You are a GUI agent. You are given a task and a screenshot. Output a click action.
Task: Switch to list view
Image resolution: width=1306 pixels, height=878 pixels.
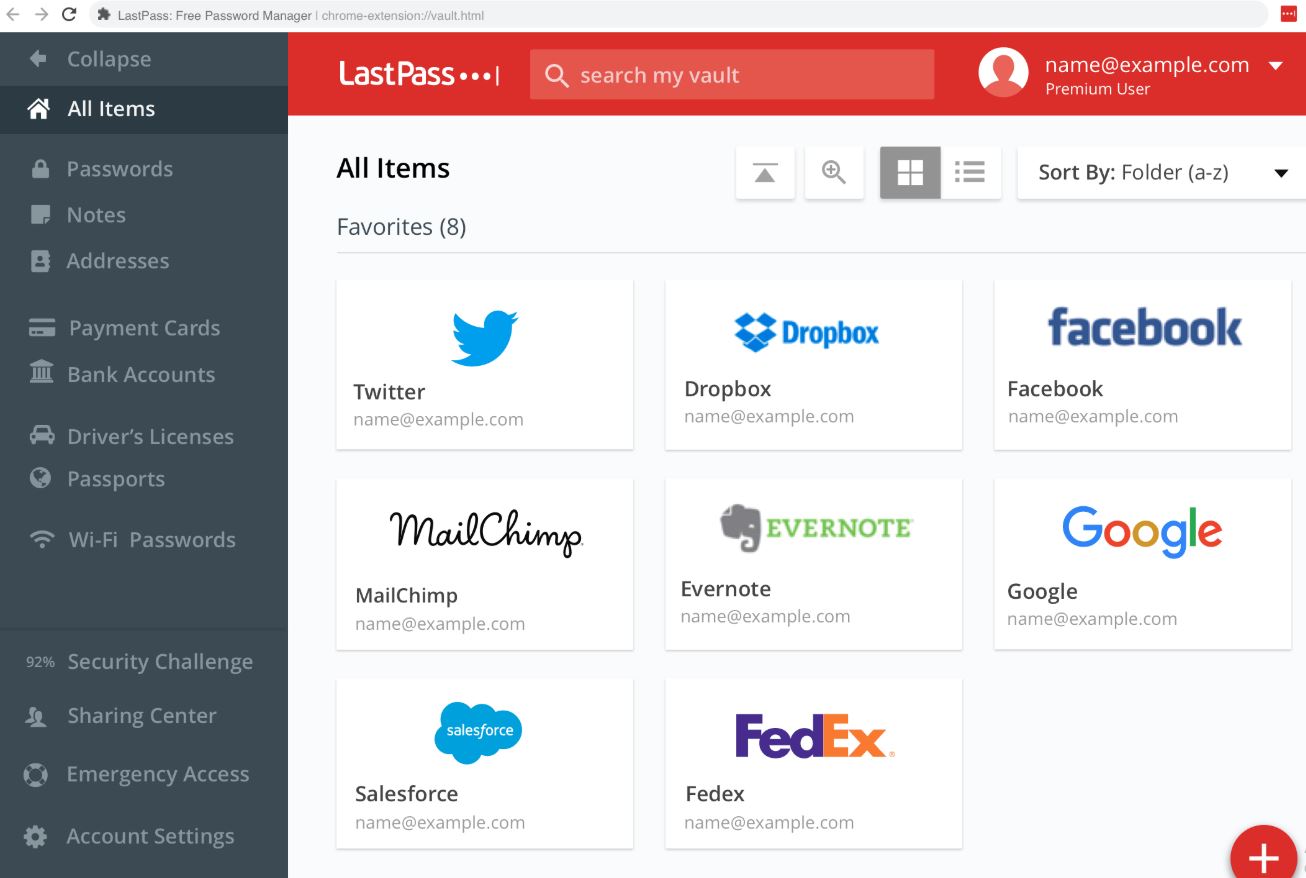point(970,173)
